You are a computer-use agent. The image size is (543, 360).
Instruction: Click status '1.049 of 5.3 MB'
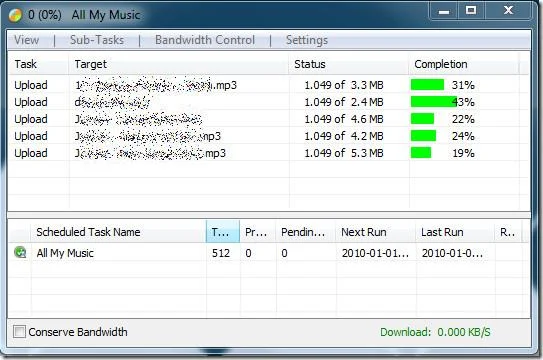(x=344, y=153)
